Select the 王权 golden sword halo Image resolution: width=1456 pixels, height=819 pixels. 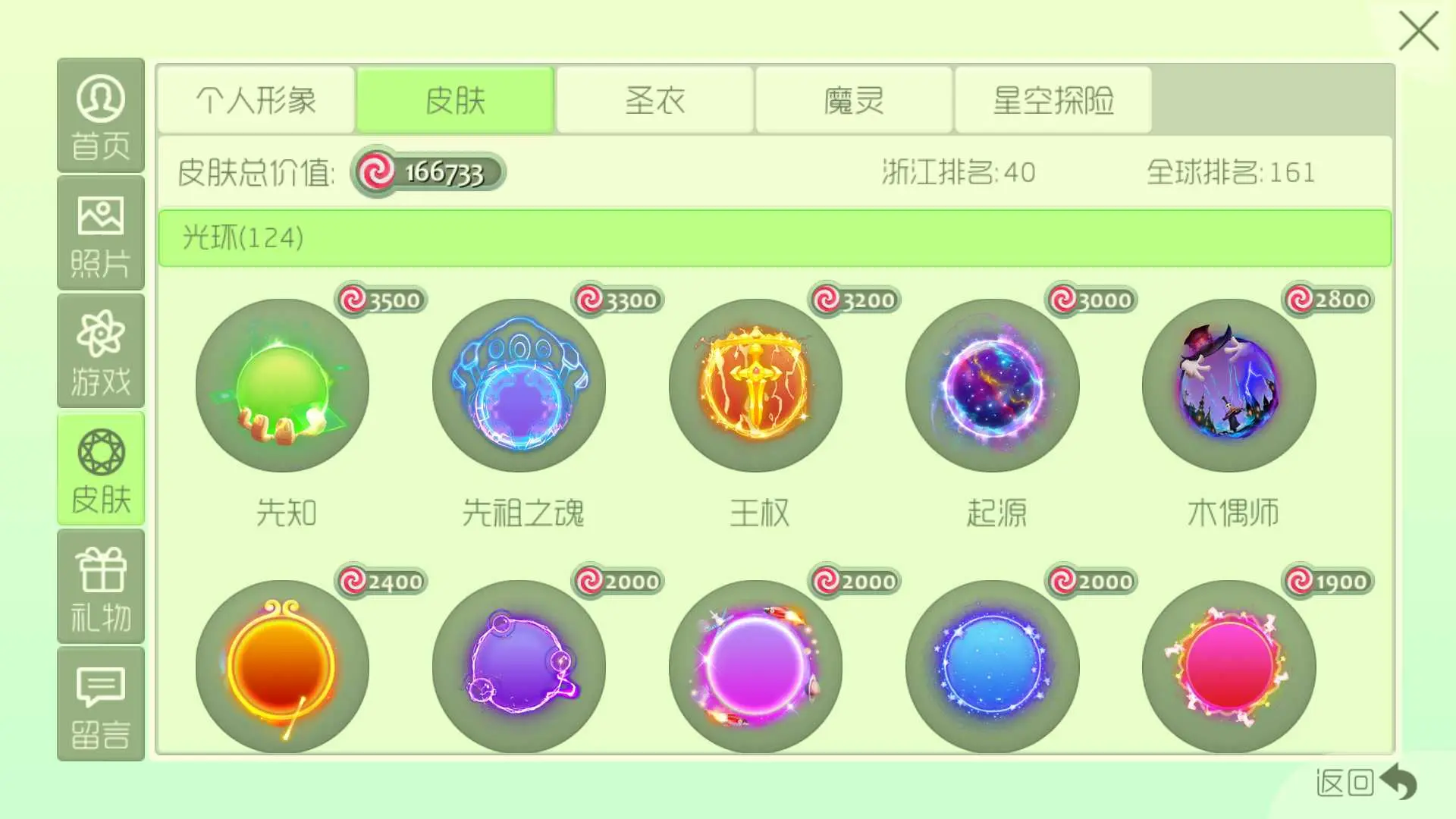pos(755,385)
